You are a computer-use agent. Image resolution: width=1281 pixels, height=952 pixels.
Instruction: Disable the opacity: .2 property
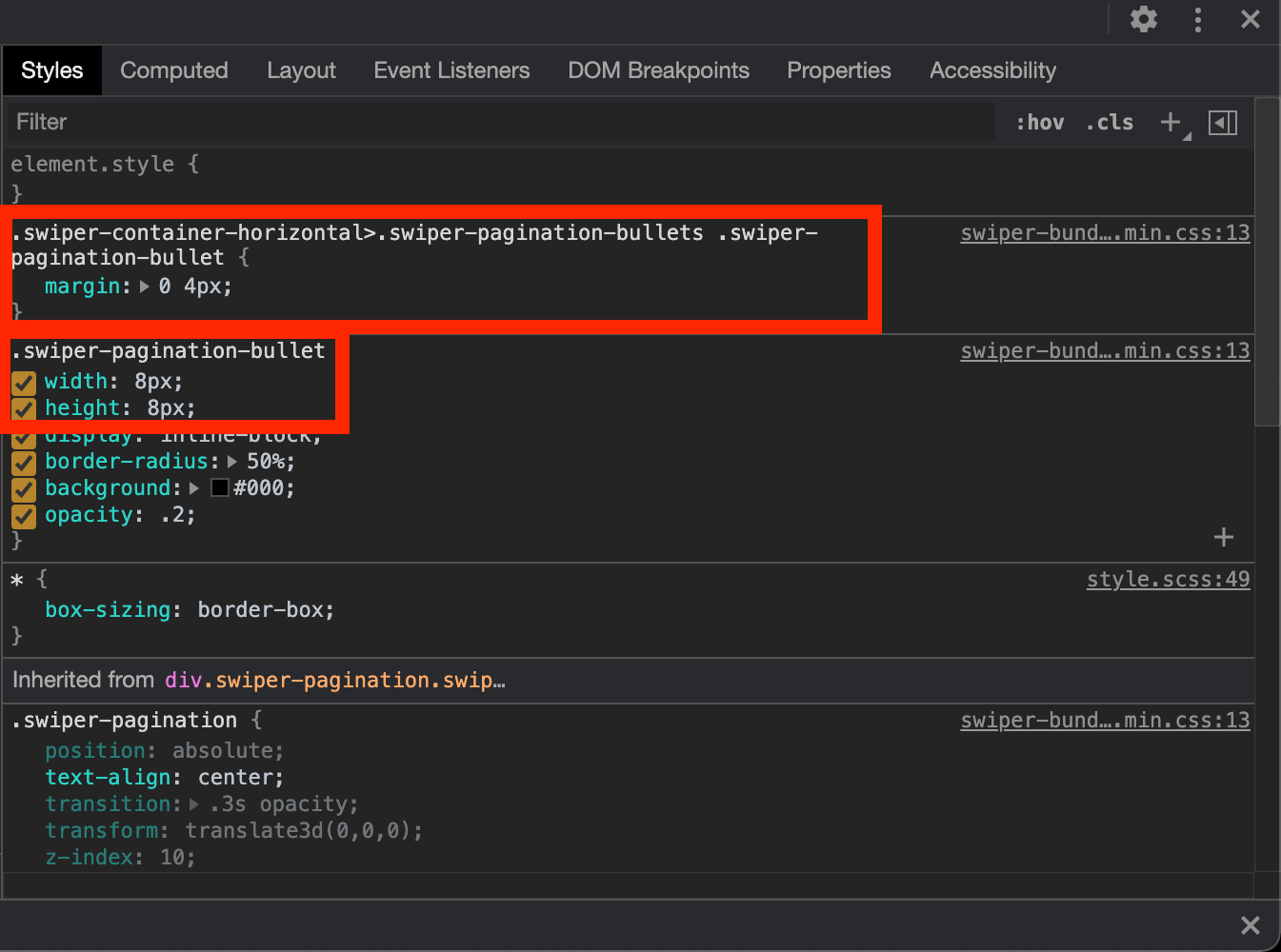[24, 516]
